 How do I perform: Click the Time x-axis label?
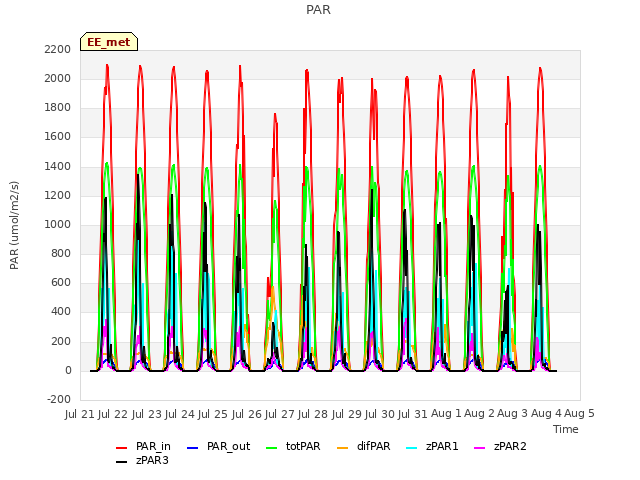point(566,429)
